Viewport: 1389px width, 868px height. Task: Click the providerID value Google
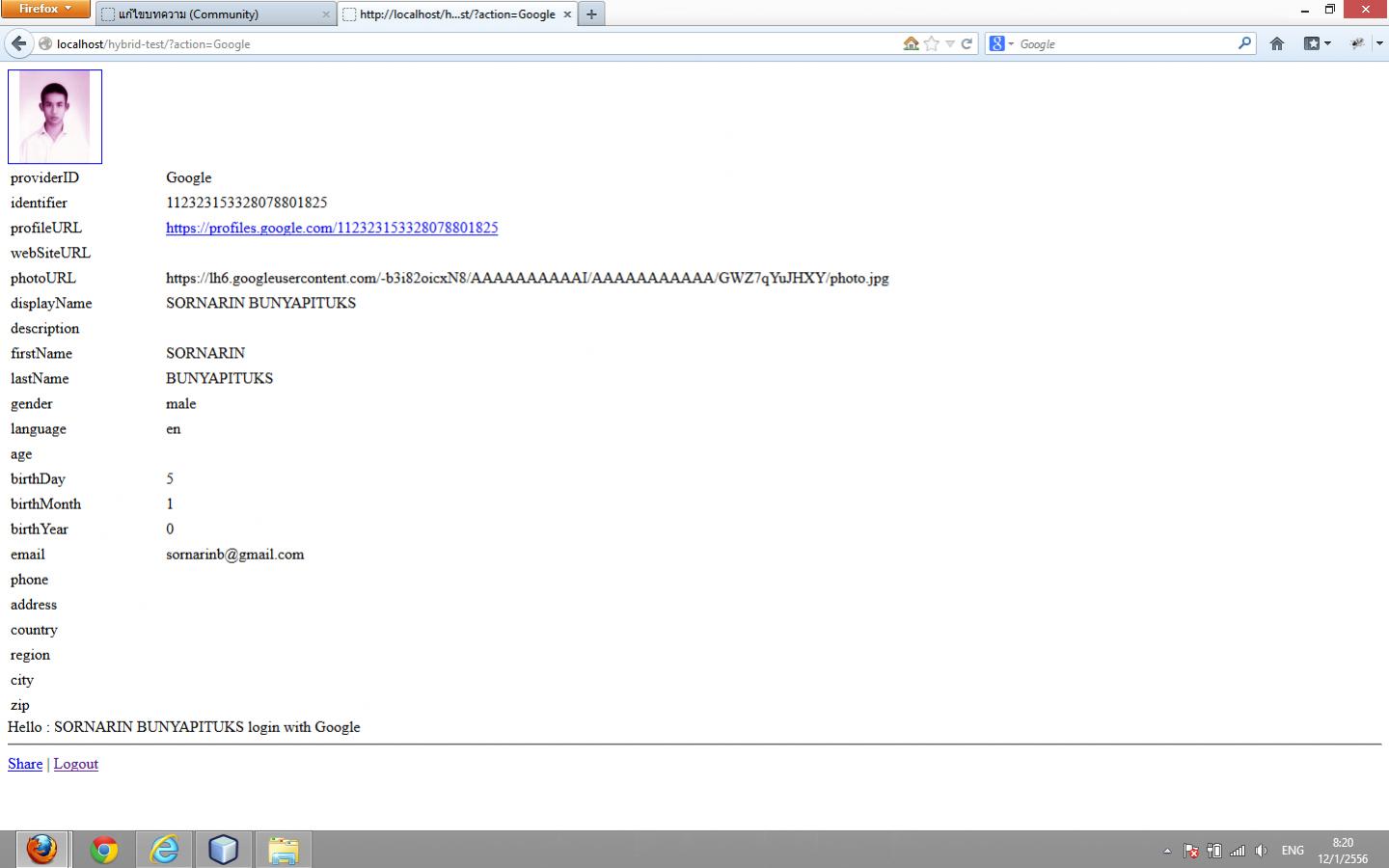(189, 177)
